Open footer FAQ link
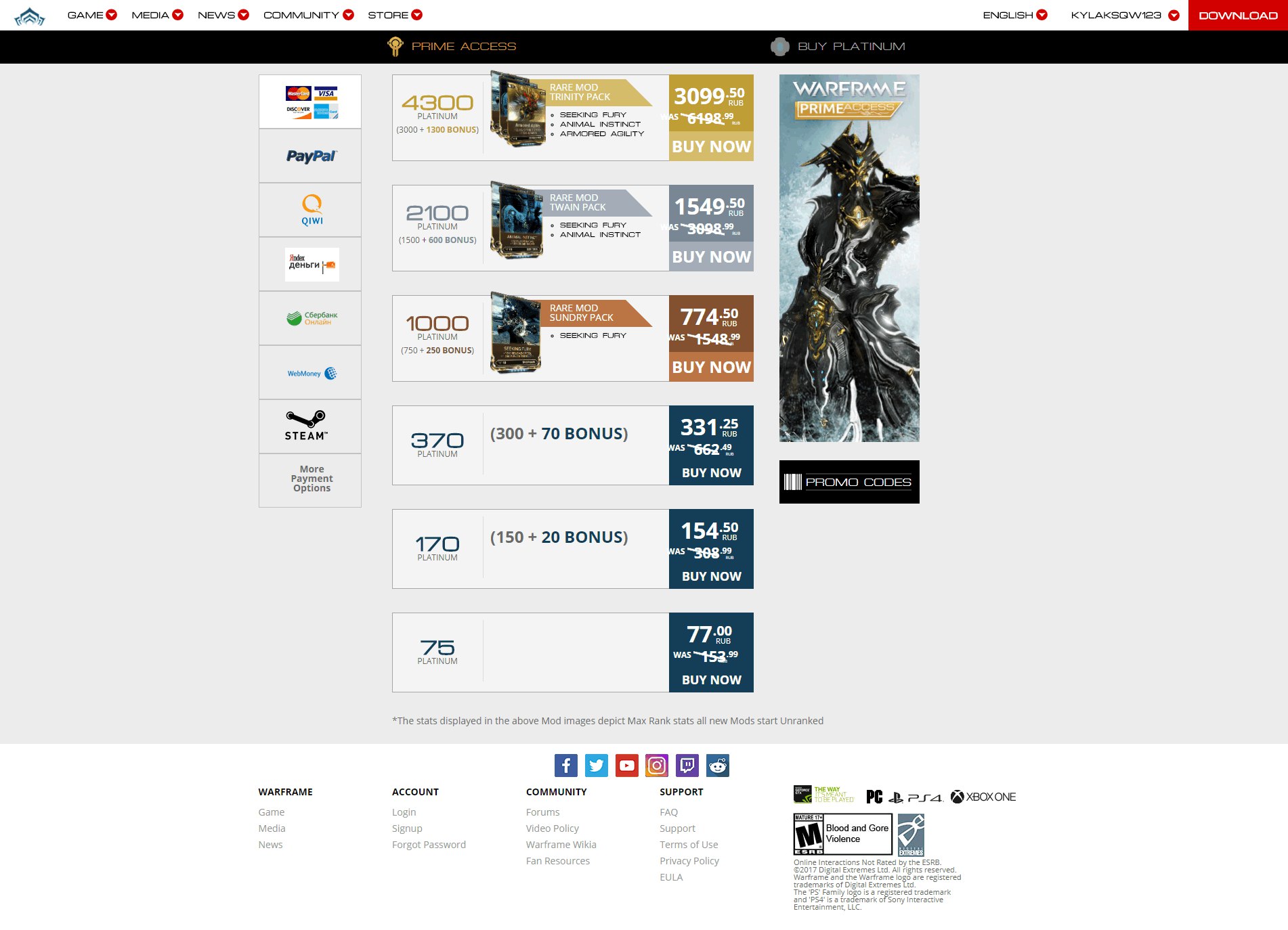Viewport: 1288px width, 930px height. 669,812
